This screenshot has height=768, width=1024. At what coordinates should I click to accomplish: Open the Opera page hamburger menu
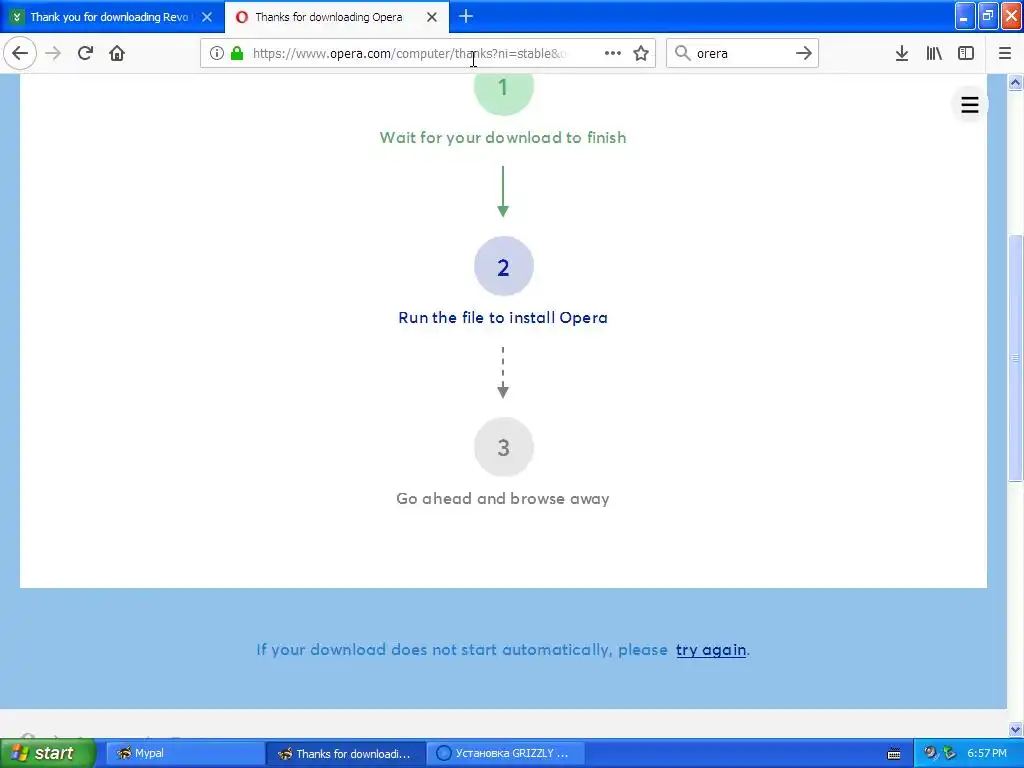tap(970, 105)
